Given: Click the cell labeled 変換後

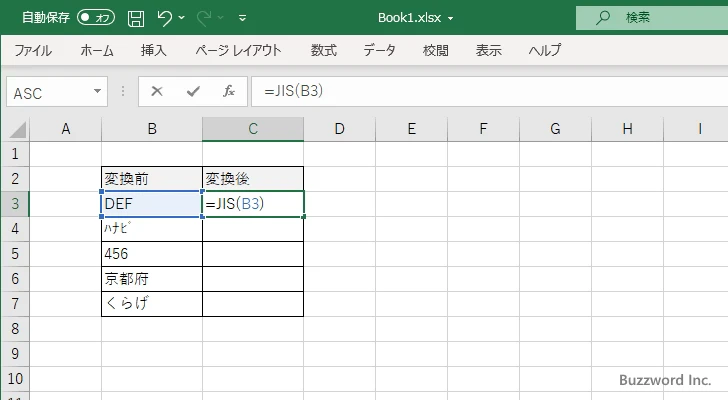Looking at the screenshot, I should [x=253, y=179].
